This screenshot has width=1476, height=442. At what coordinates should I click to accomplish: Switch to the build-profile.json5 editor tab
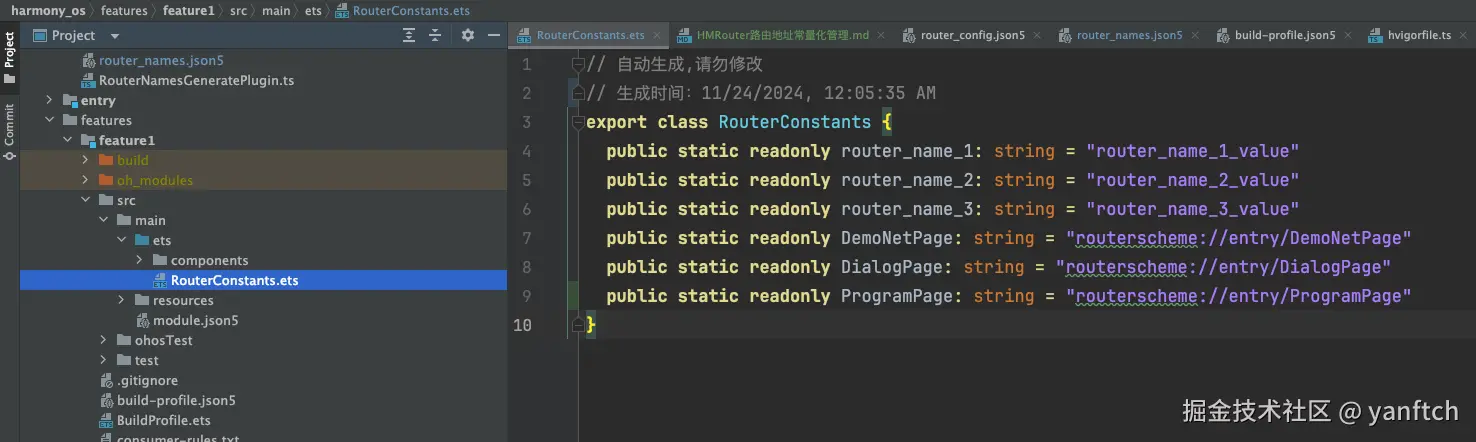pos(1285,35)
